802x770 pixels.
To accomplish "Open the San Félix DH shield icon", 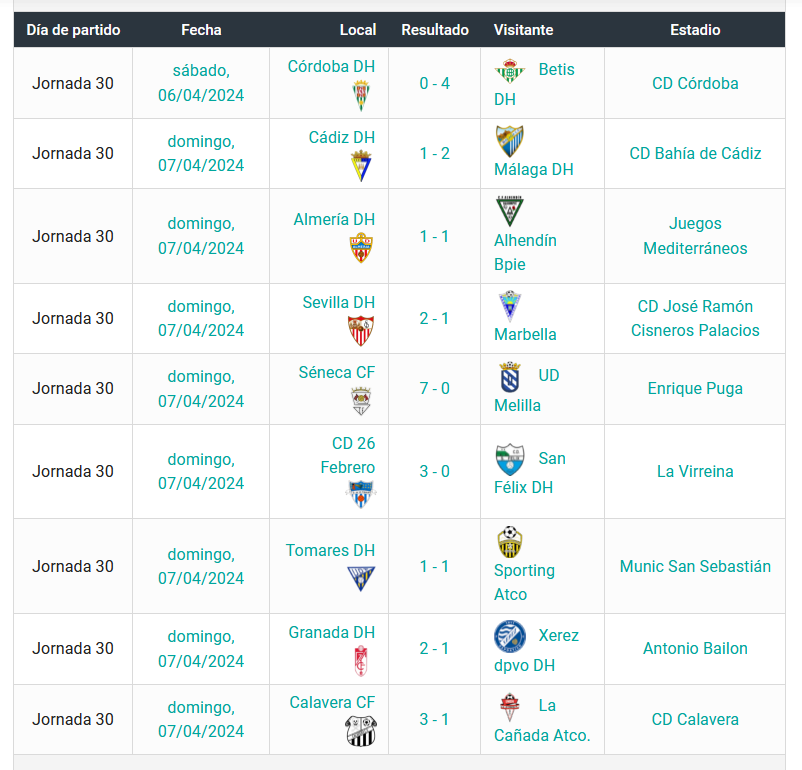I will pos(510,459).
